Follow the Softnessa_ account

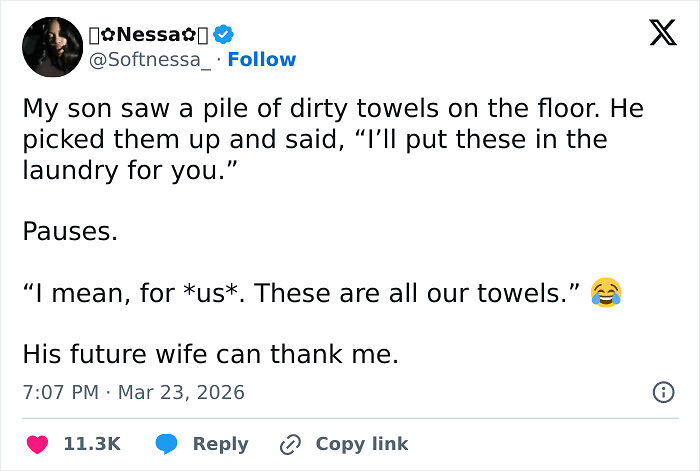pos(262,60)
